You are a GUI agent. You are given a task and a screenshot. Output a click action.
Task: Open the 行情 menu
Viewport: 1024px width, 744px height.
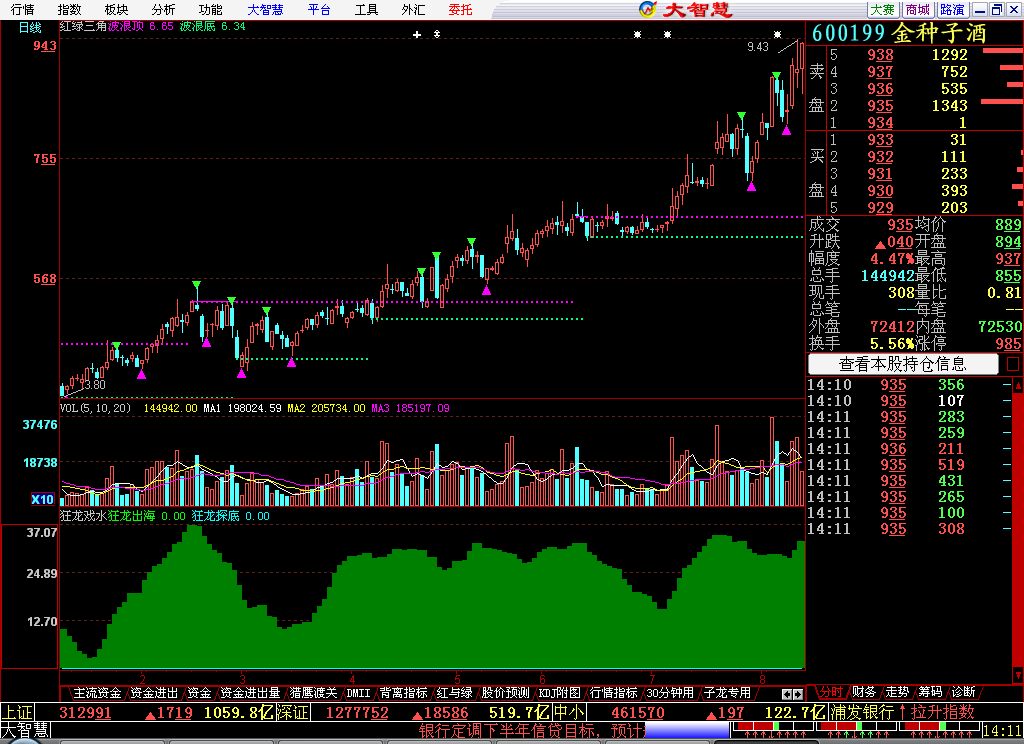pyautogui.click(x=22, y=10)
